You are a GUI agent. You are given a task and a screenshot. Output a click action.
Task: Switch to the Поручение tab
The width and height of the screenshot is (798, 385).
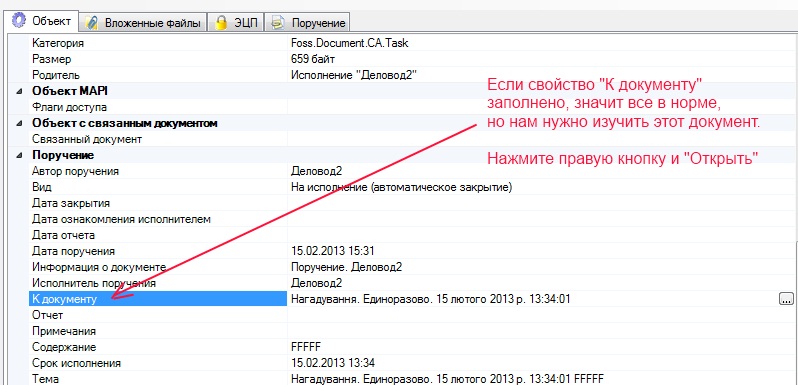[x=307, y=22]
